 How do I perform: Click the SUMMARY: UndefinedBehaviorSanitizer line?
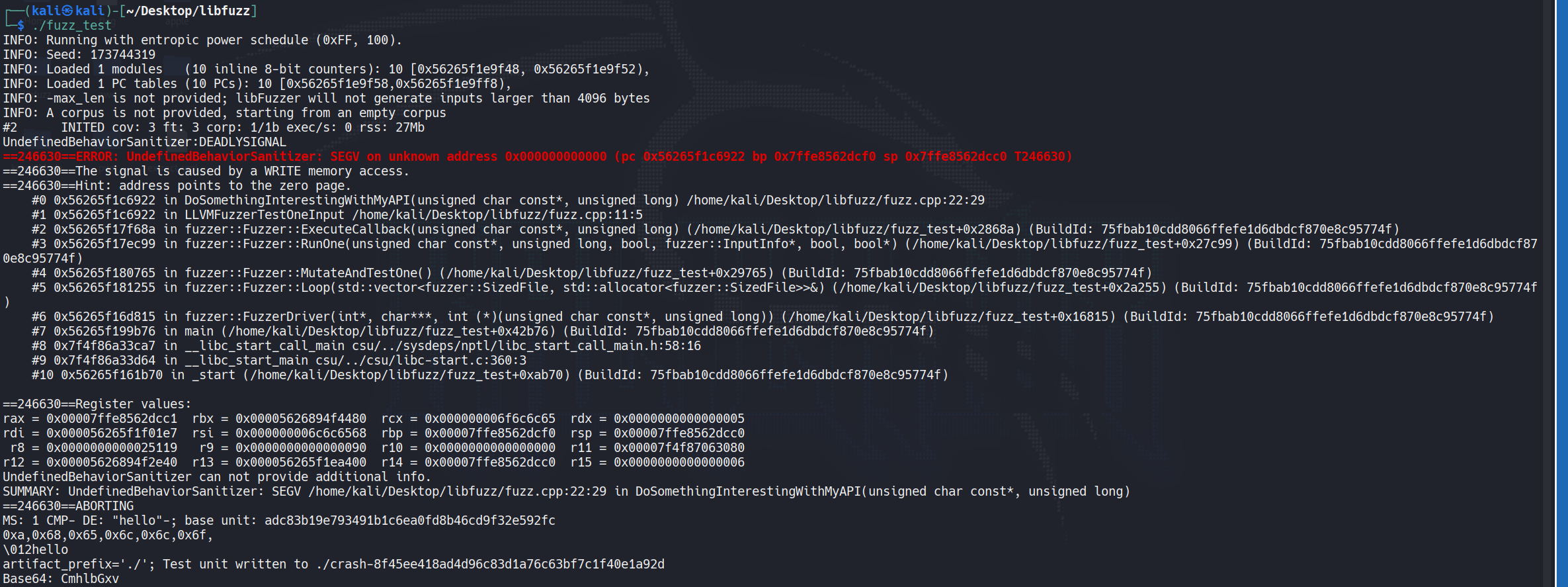pyautogui.click(x=566, y=491)
